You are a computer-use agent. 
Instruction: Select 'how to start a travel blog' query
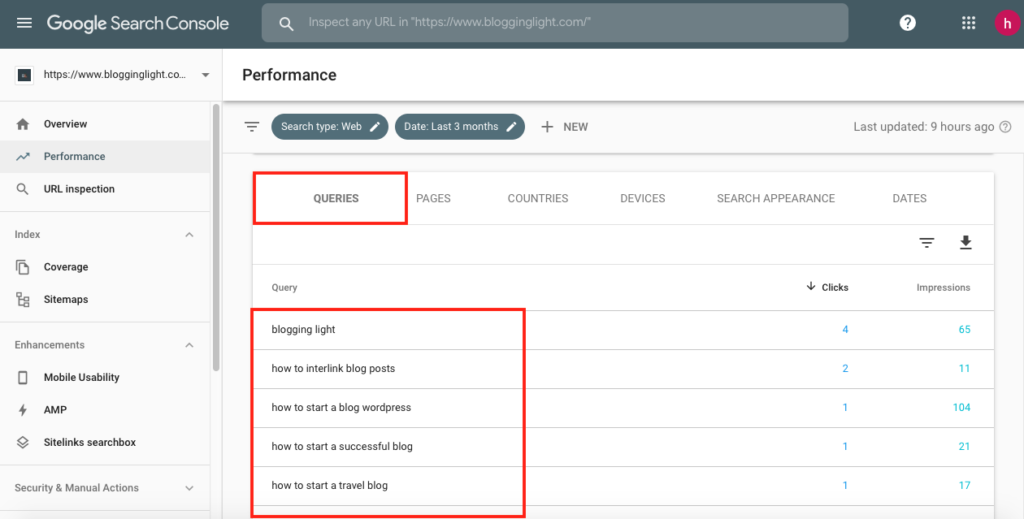pyautogui.click(x=623, y=486)
